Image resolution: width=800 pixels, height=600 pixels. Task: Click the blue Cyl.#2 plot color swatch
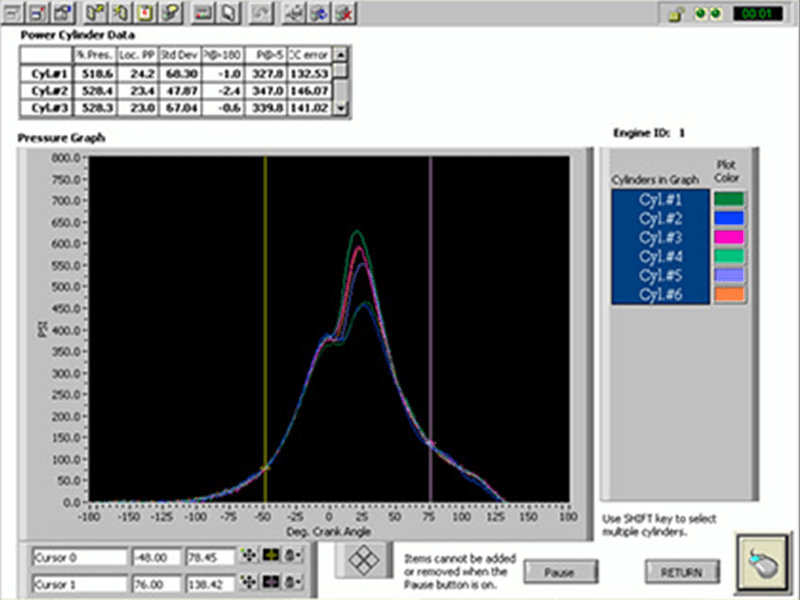[729, 218]
